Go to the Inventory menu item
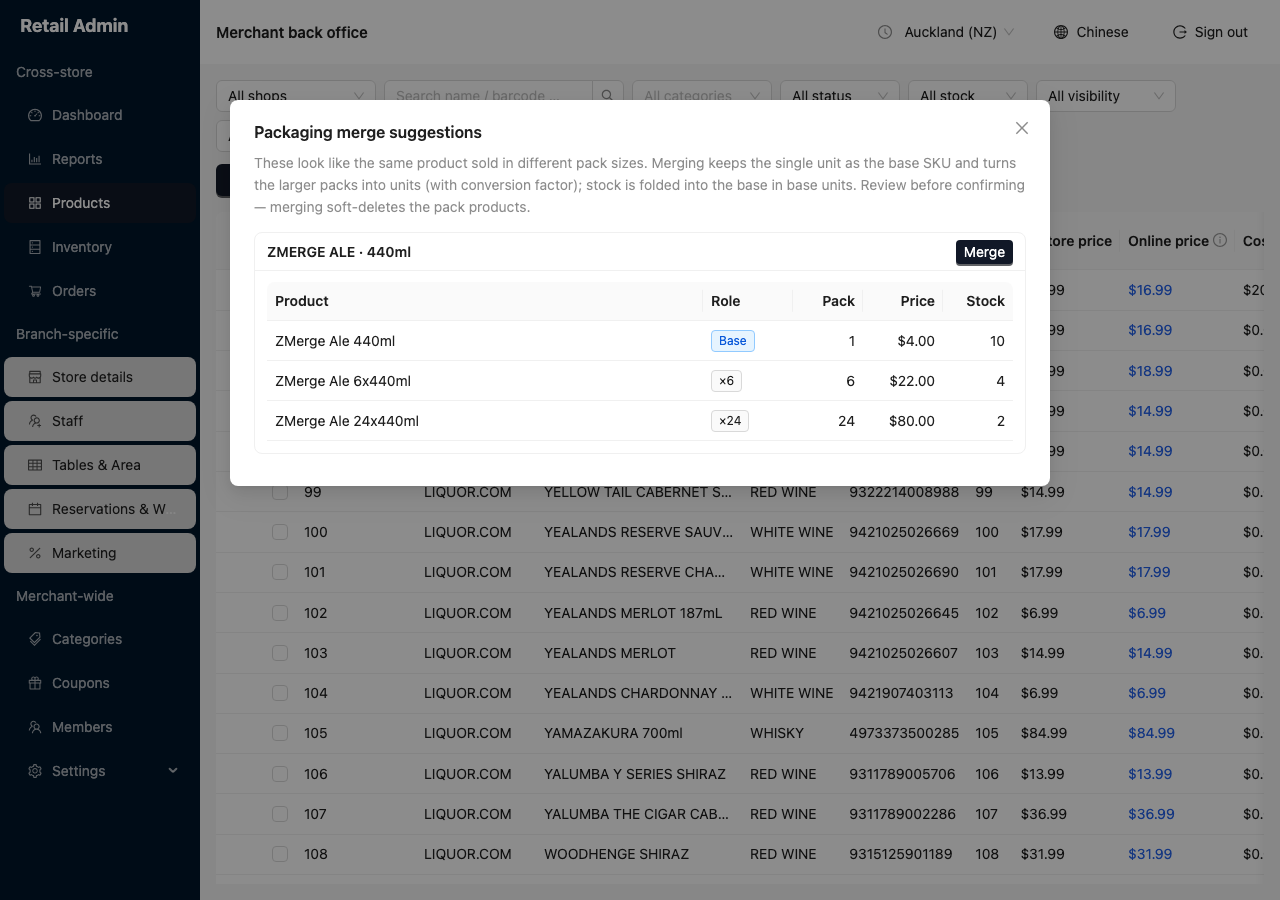The height and width of the screenshot is (900, 1280). tap(100, 247)
